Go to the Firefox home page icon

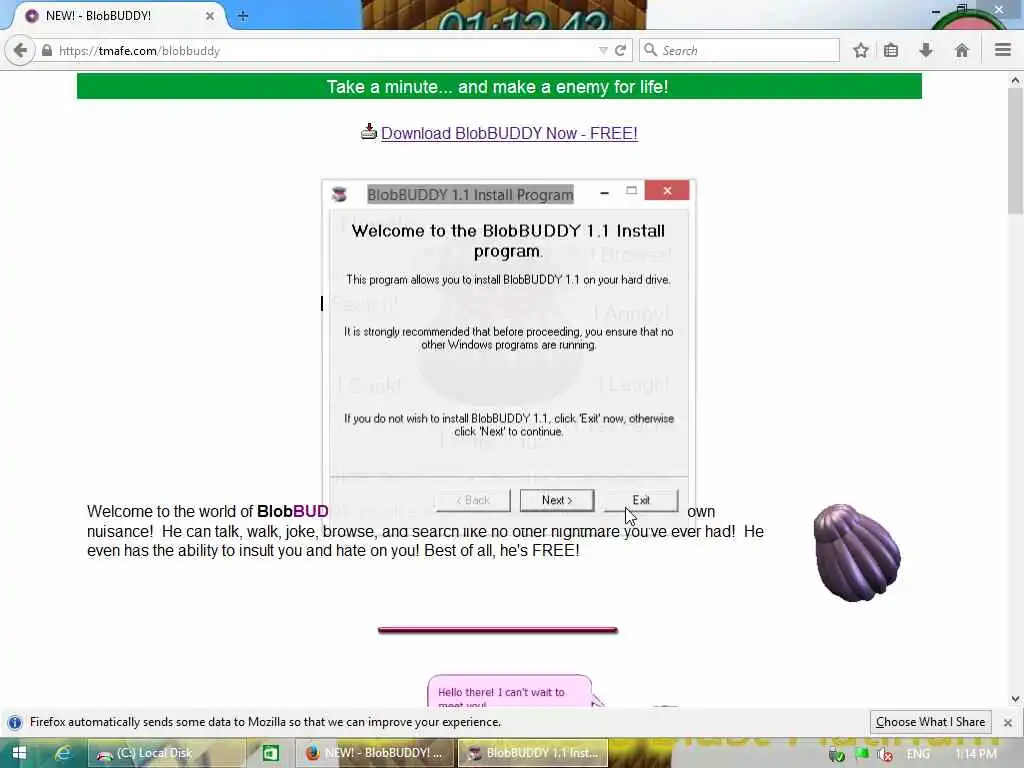tap(961, 50)
